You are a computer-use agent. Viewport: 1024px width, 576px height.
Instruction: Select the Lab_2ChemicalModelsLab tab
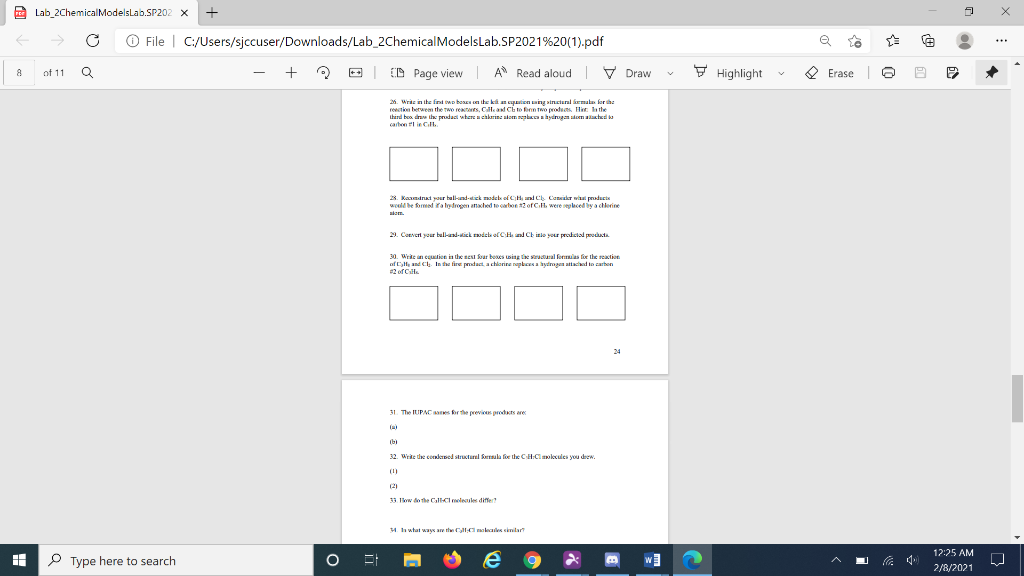(x=102, y=12)
